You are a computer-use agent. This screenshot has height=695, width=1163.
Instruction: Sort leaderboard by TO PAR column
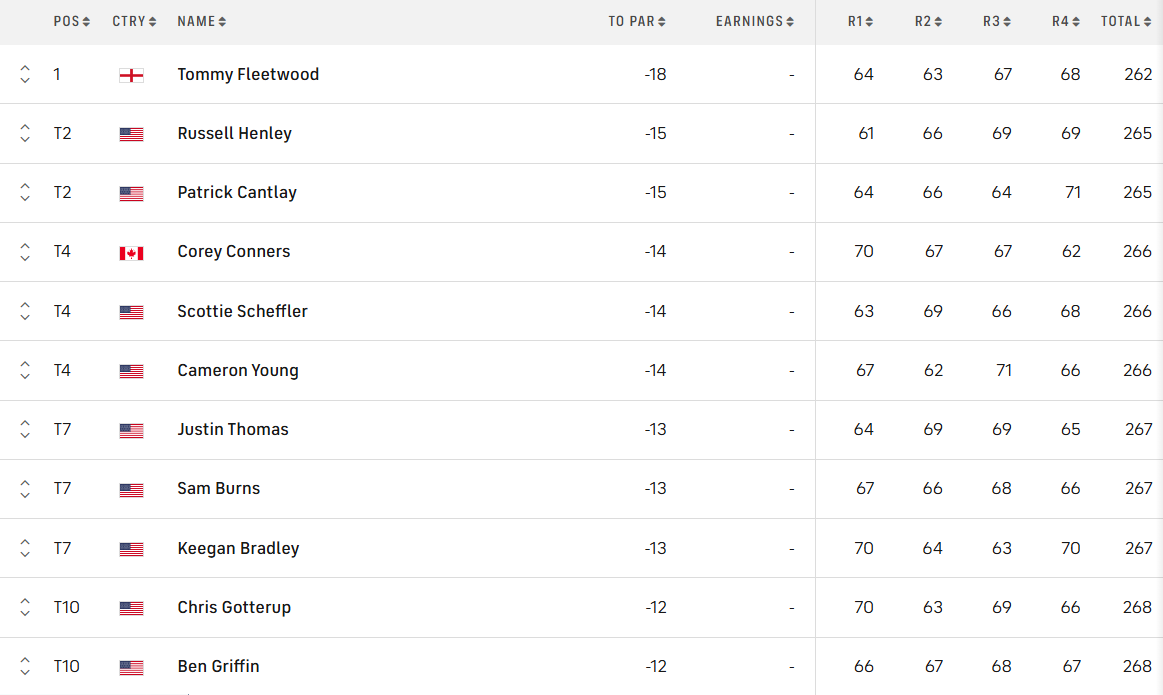click(x=637, y=21)
